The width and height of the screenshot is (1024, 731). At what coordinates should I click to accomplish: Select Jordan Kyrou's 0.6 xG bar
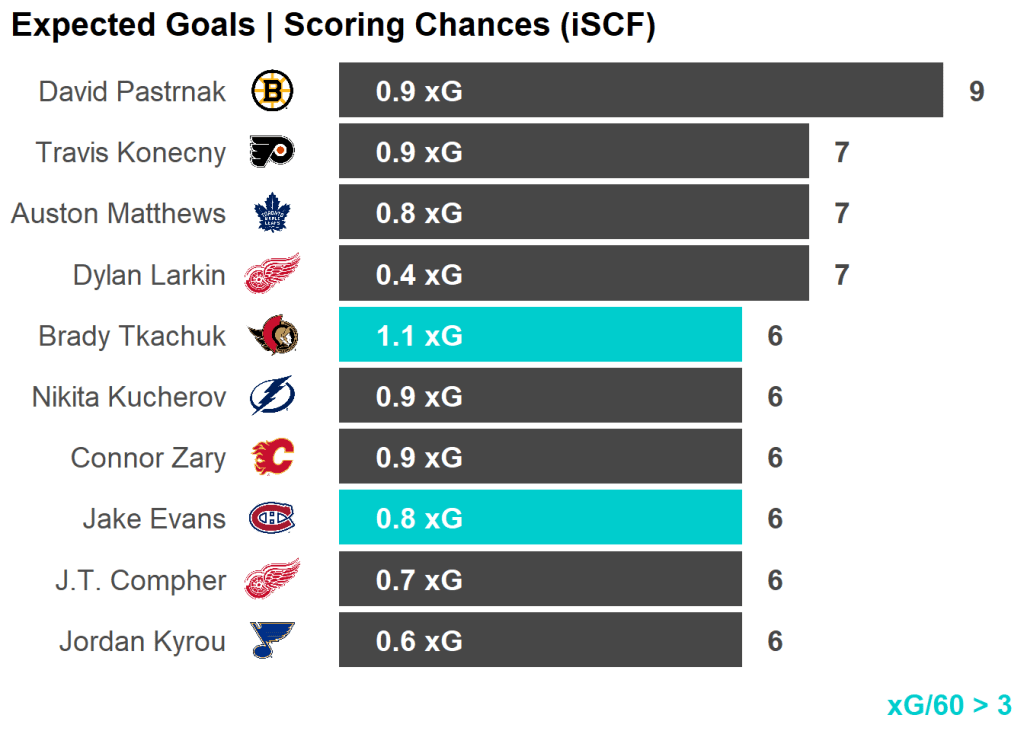click(x=540, y=640)
